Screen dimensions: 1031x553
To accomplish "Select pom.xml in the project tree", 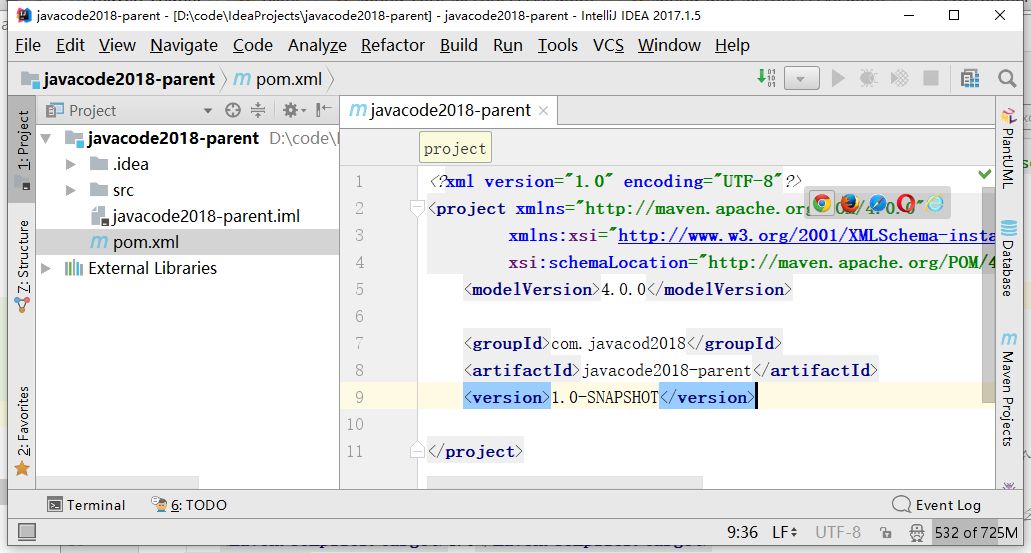I will click(145, 242).
